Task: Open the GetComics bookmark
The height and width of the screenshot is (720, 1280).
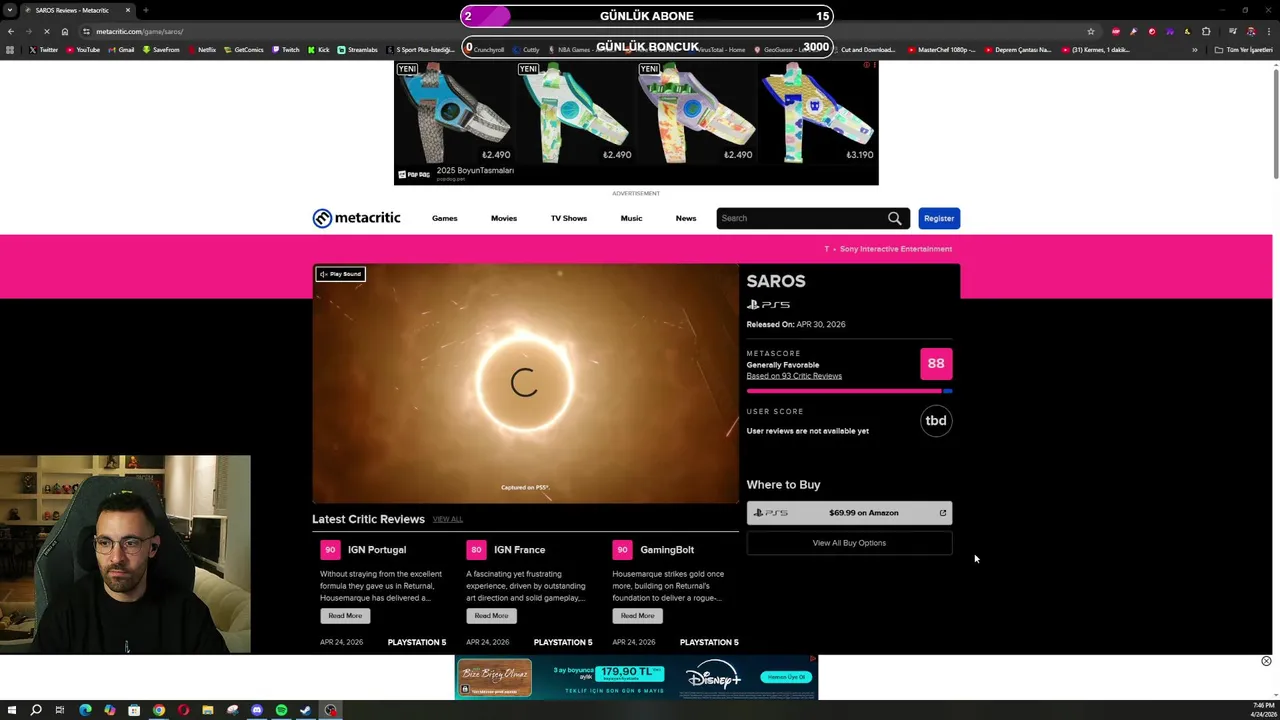Action: 244,49
